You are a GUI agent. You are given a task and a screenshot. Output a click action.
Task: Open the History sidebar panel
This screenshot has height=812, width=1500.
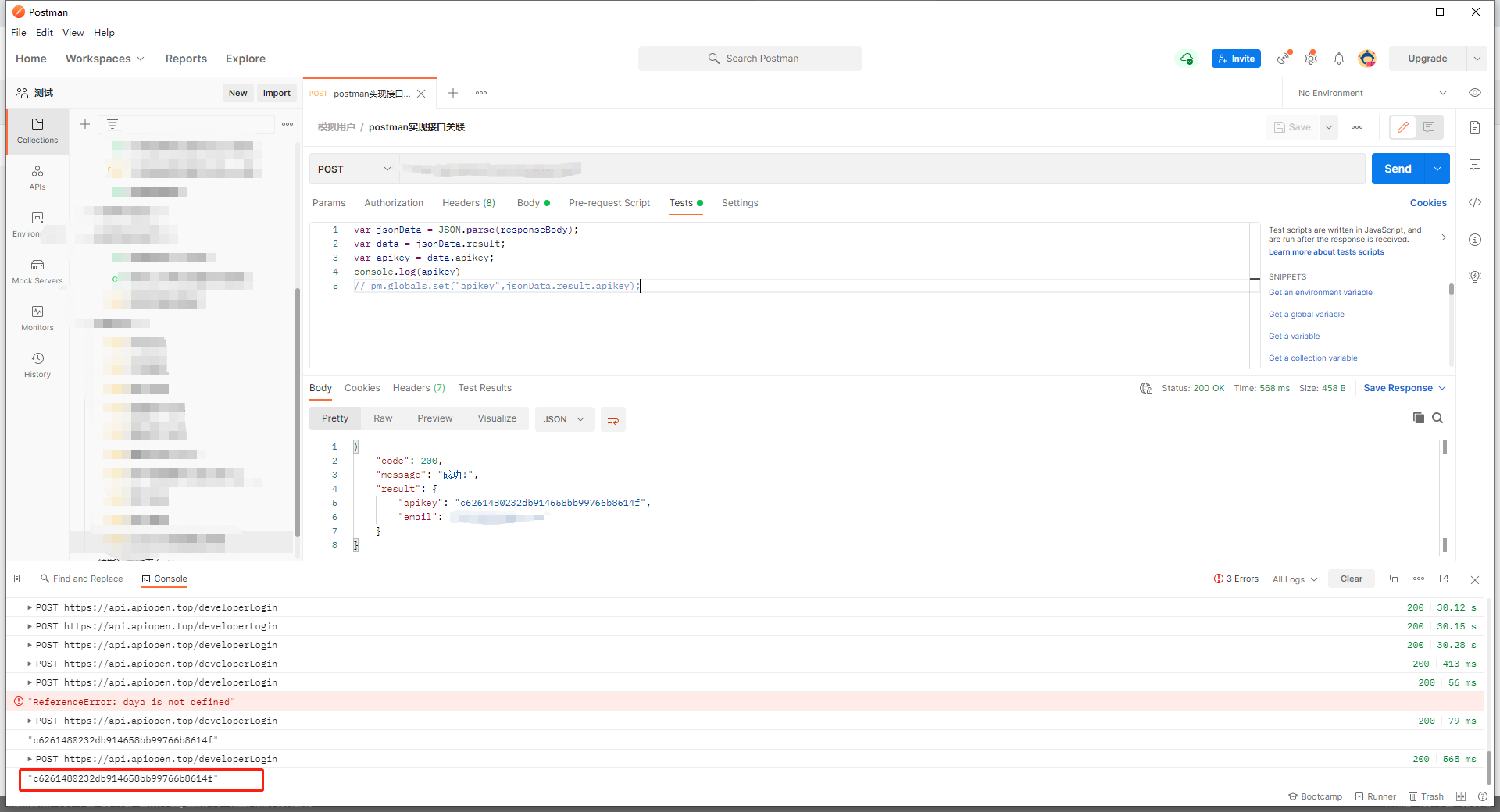(x=37, y=365)
